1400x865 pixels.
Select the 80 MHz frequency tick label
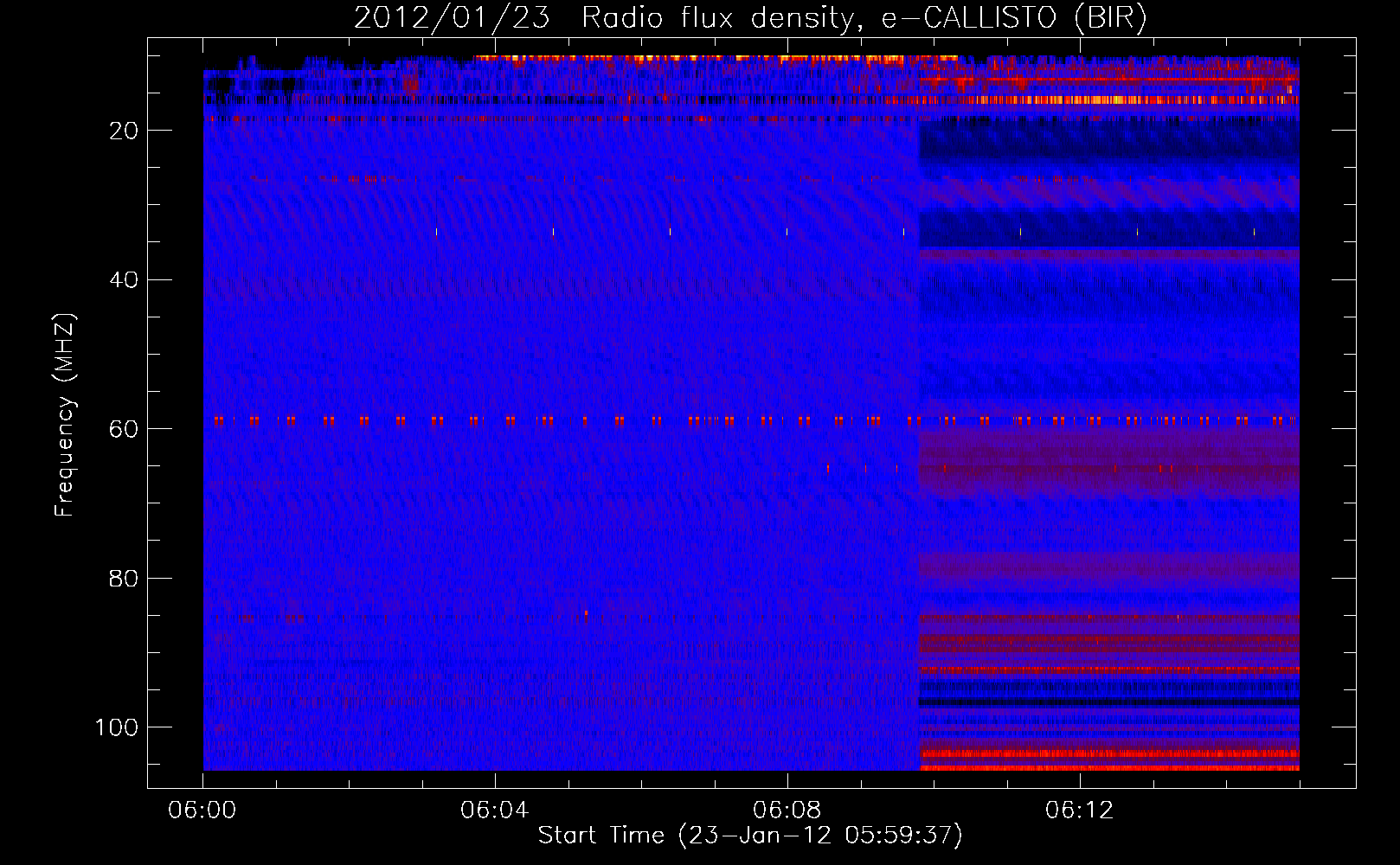[x=125, y=578]
